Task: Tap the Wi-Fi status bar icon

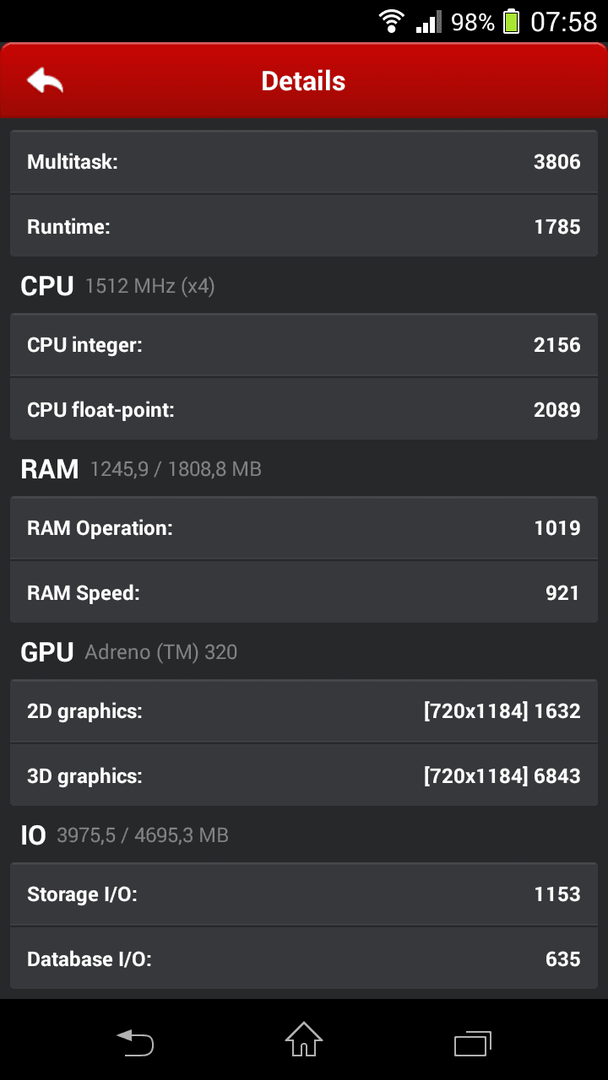Action: (x=392, y=21)
